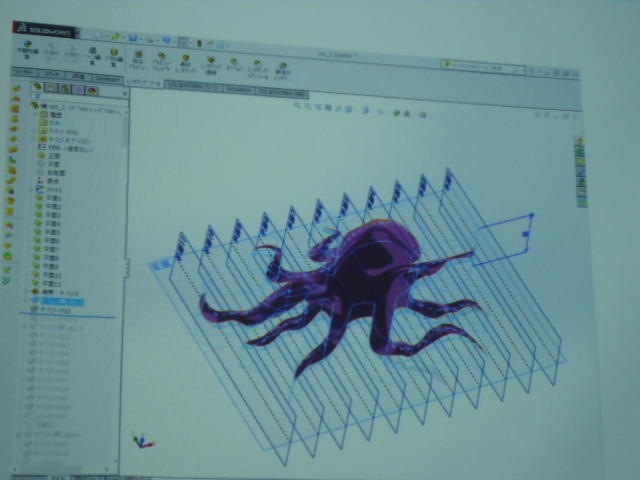Click the Save floppy-disk icon
The width and height of the screenshot is (640, 480).
pos(133,38)
